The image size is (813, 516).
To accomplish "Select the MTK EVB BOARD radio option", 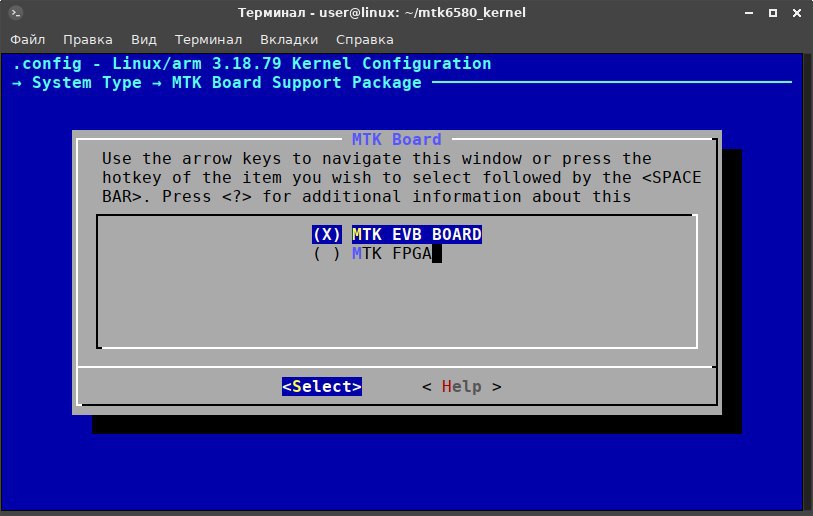I will tap(397, 234).
